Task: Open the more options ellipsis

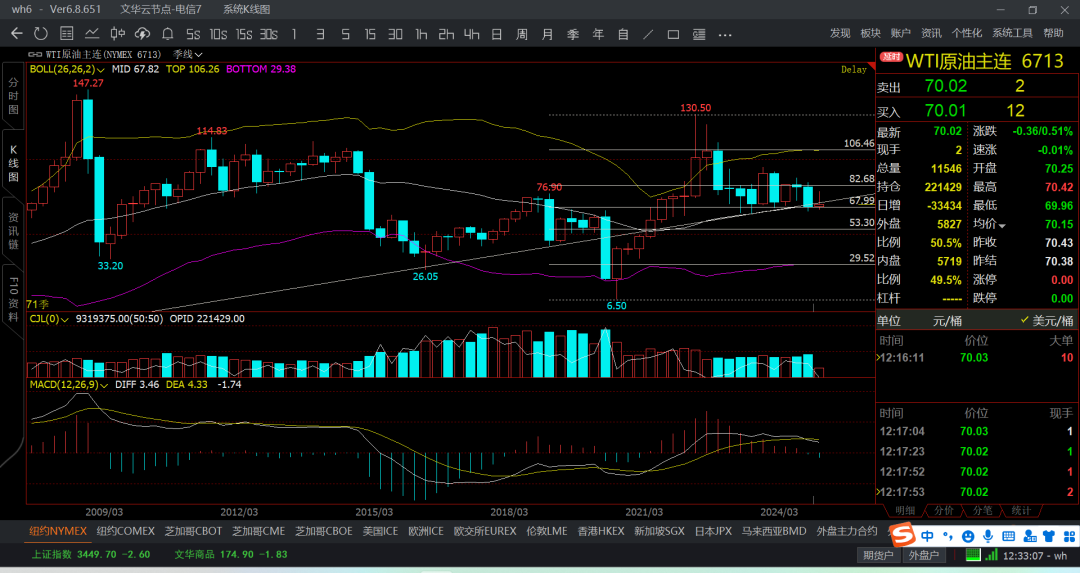Action: (x=725, y=34)
